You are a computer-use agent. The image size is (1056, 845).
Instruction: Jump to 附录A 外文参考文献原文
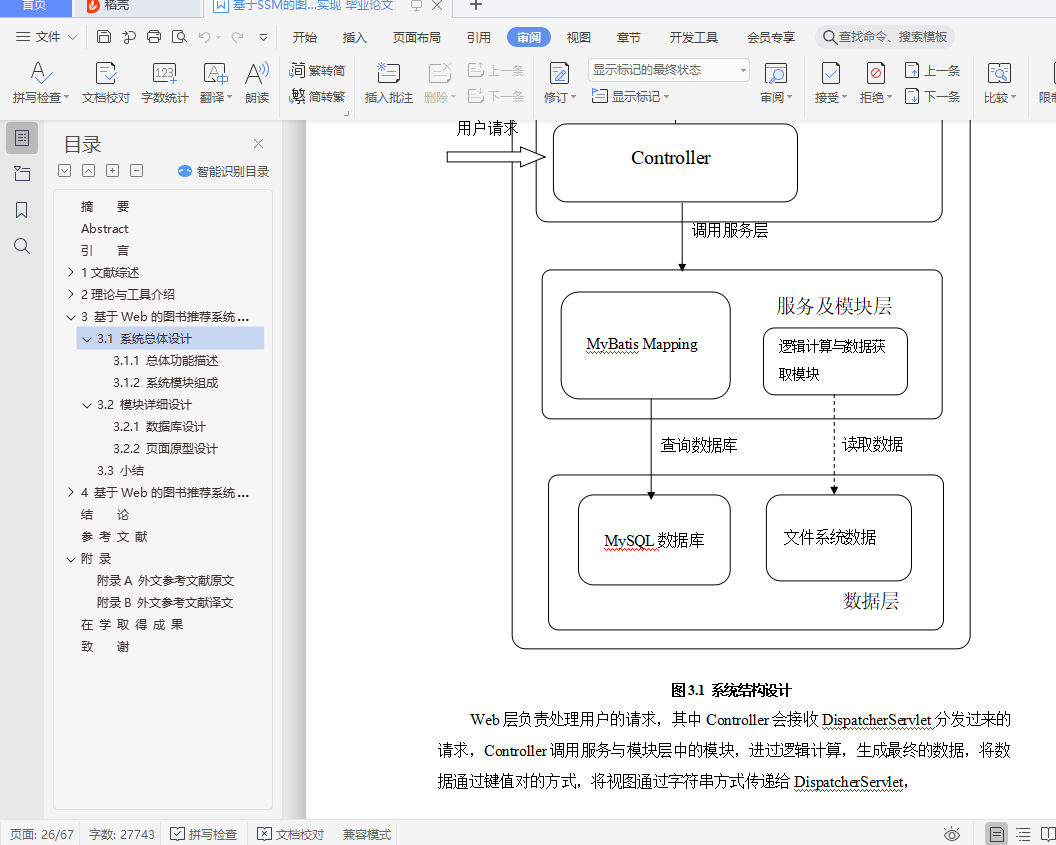pyautogui.click(x=166, y=580)
